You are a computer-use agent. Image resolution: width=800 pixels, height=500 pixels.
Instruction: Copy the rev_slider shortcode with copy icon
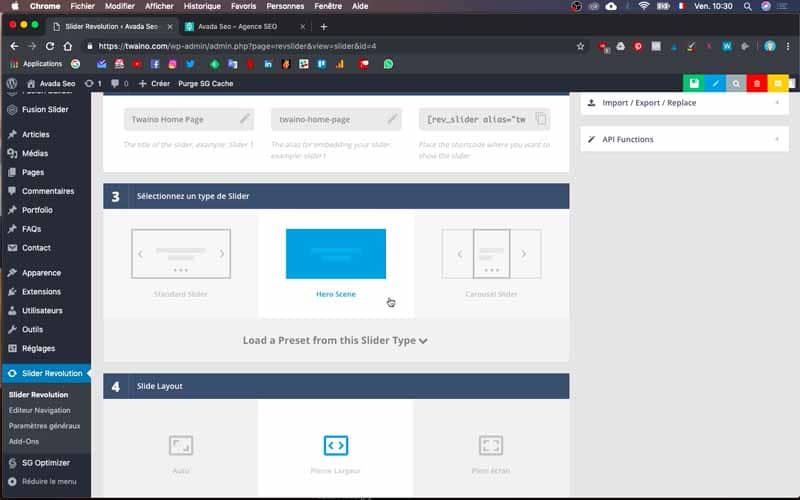(541, 119)
